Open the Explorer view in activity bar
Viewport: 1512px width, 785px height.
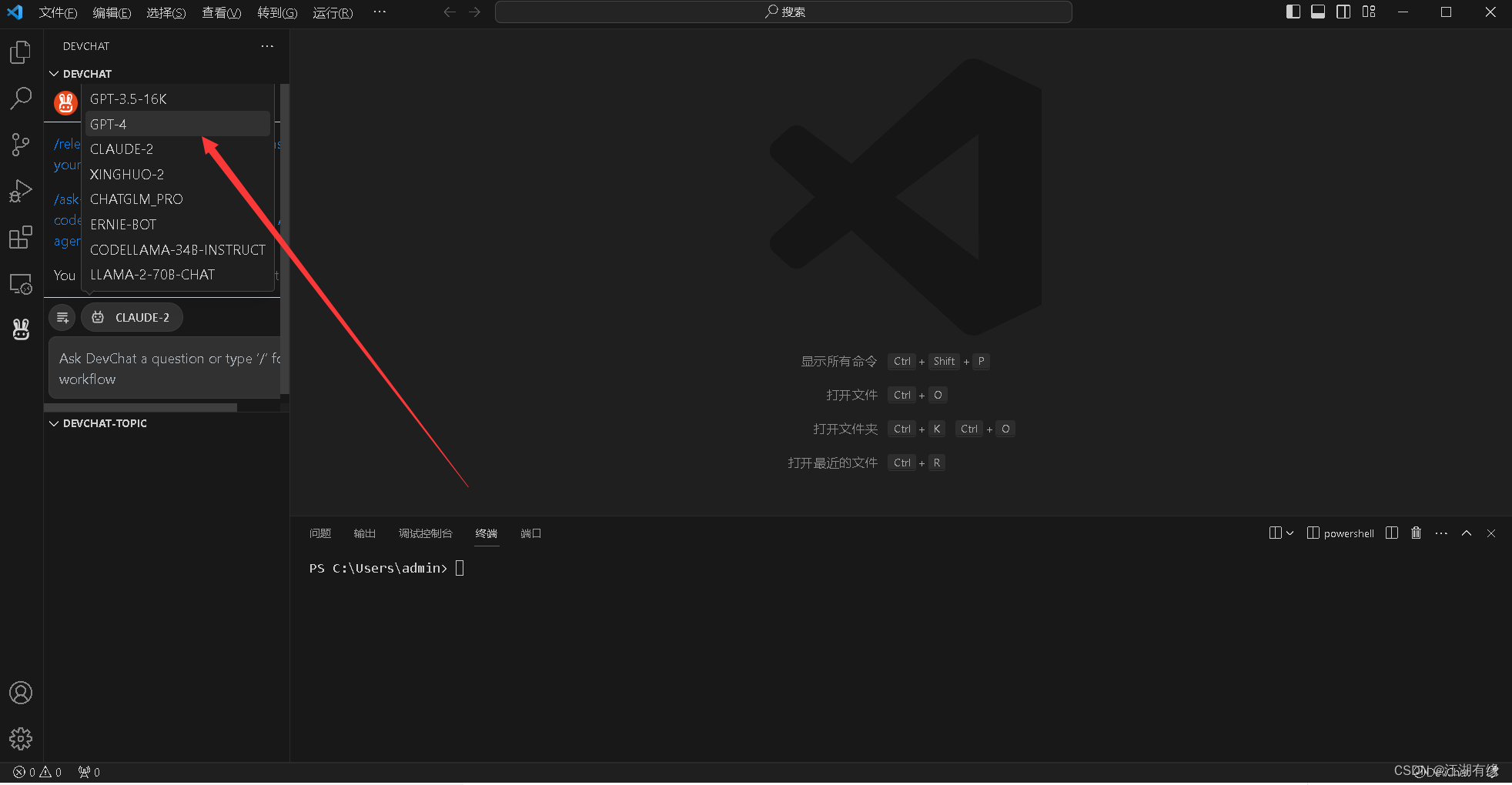tap(21, 52)
